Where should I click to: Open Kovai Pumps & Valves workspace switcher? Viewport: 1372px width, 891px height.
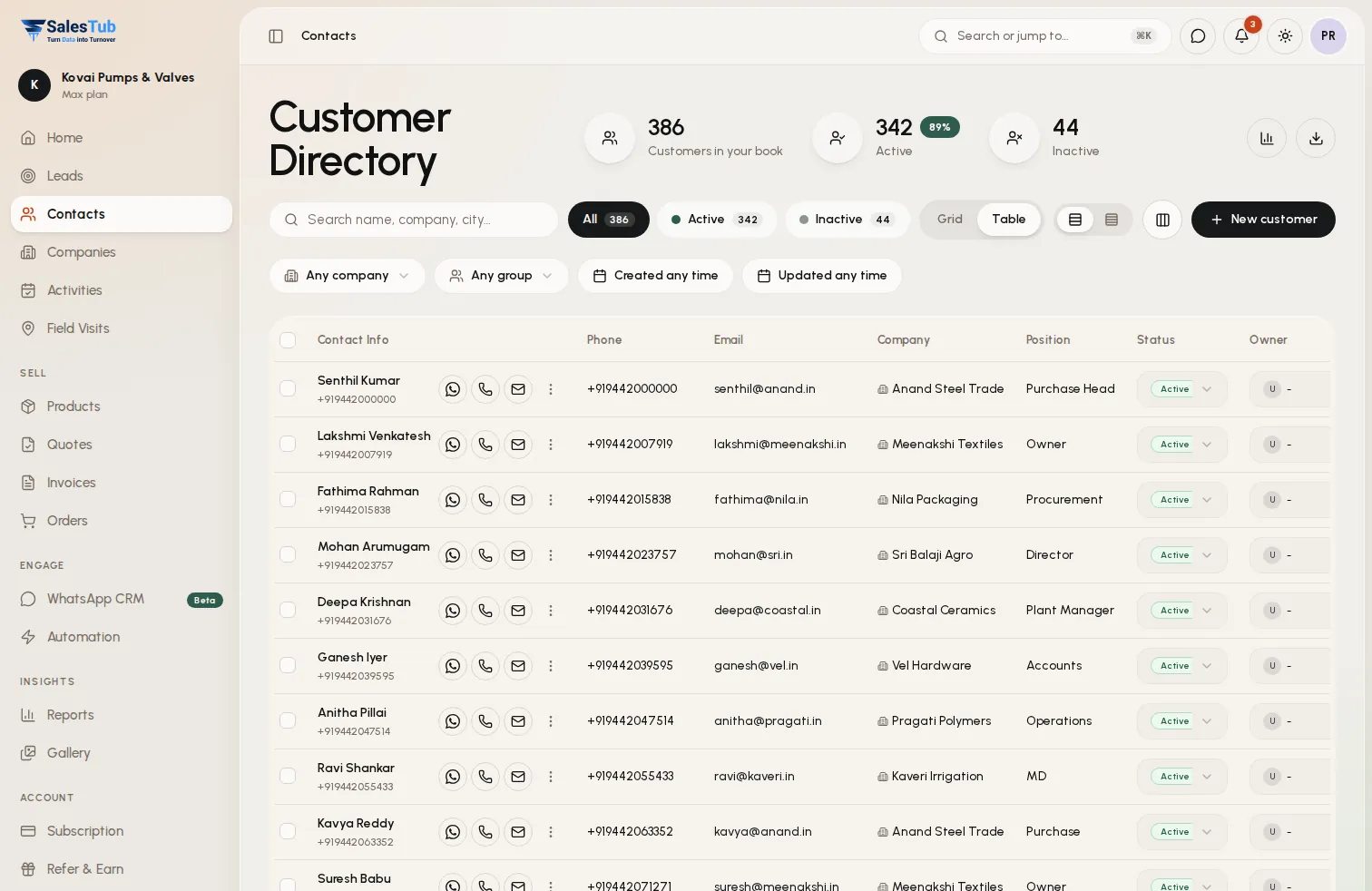122,85
